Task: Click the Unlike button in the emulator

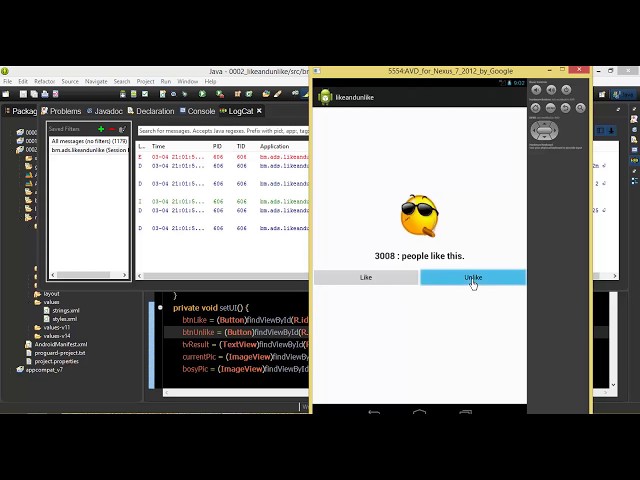Action: coord(473,277)
